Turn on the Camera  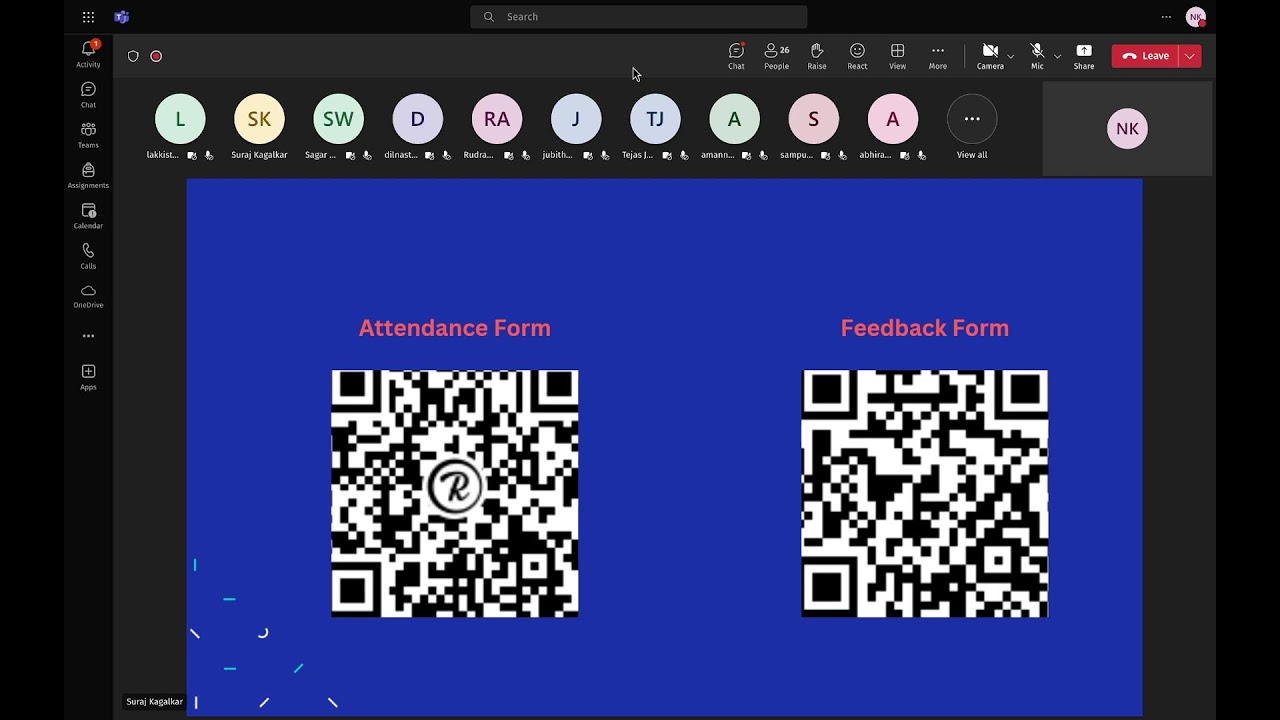click(990, 56)
